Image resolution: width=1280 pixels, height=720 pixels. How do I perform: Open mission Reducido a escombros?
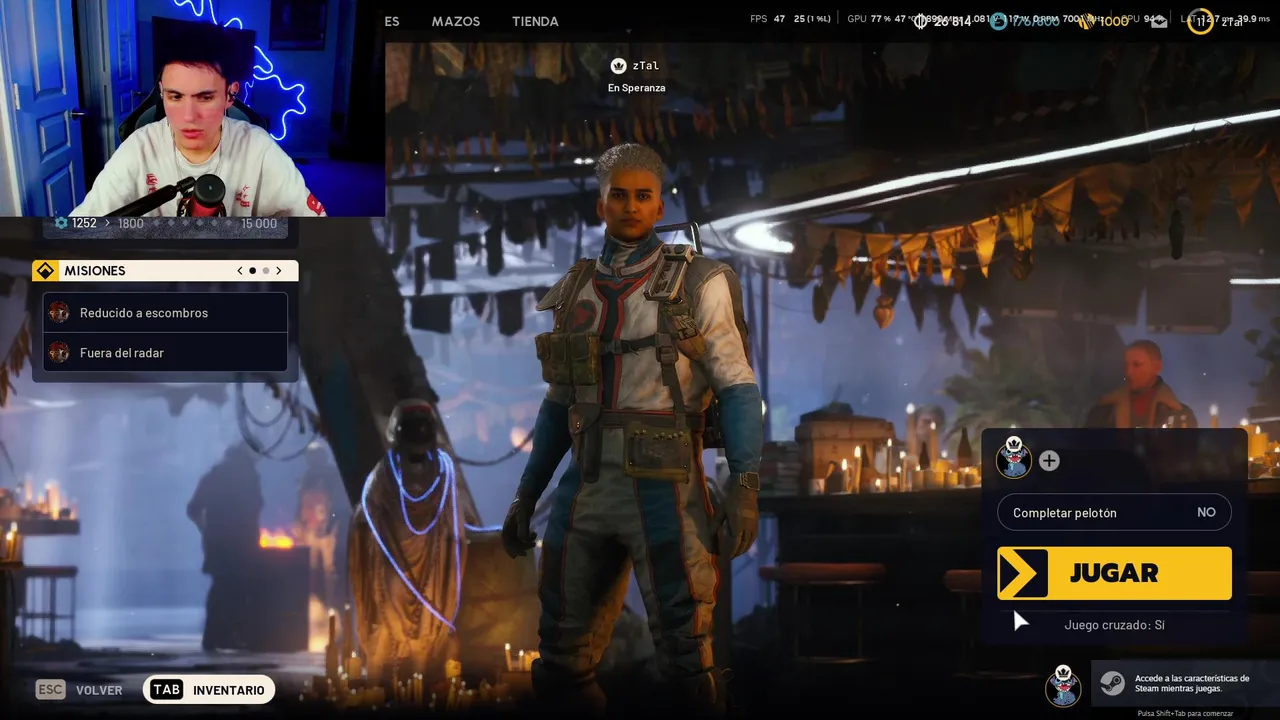(x=165, y=313)
